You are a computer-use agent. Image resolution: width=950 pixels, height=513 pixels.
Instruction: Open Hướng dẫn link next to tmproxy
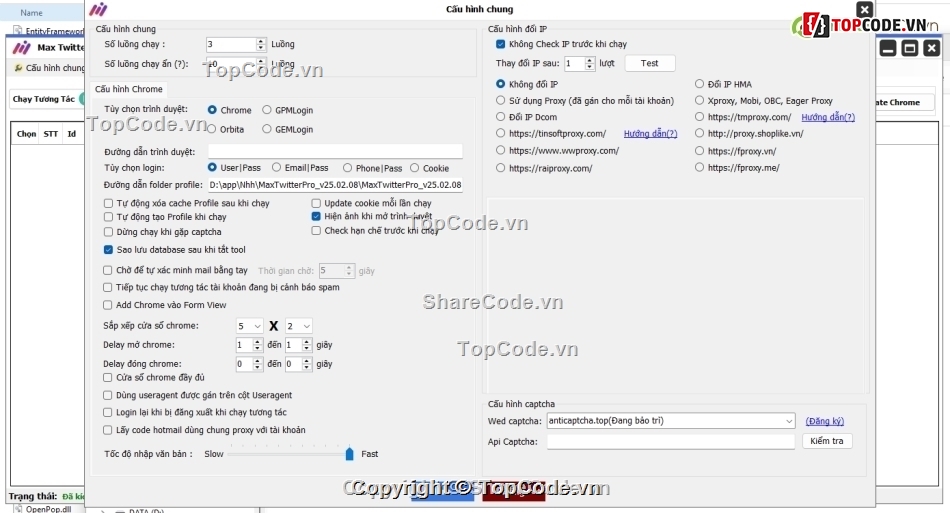point(828,117)
